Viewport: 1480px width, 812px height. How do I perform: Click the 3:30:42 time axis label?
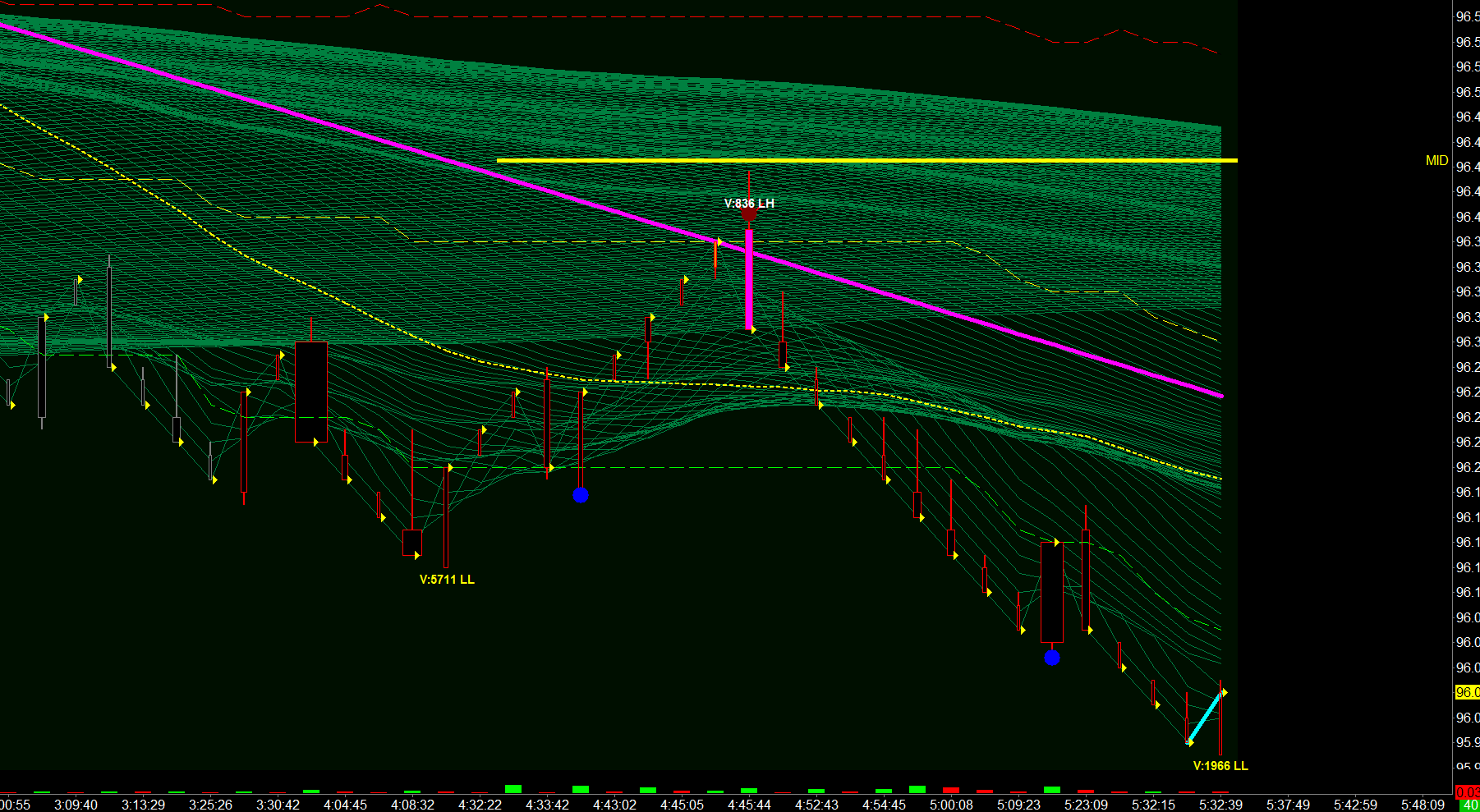[x=278, y=805]
